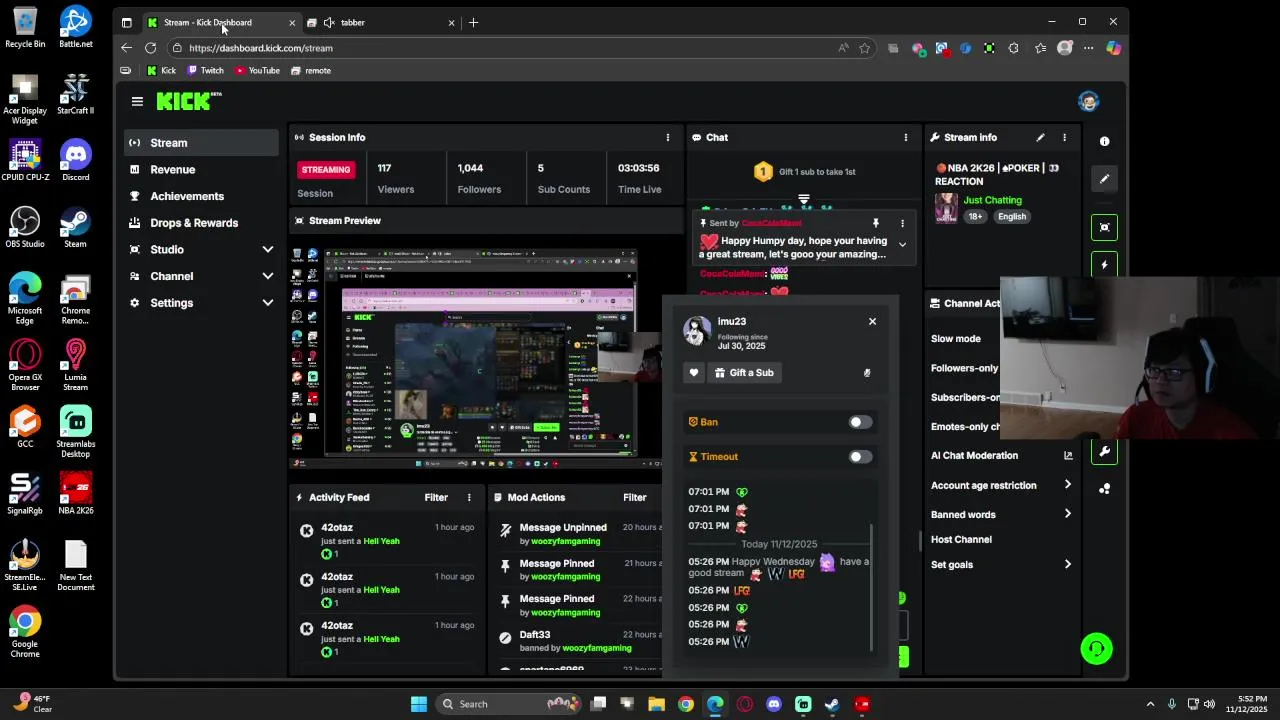
Task: Open the YouTube bookmark
Action: coord(258,71)
